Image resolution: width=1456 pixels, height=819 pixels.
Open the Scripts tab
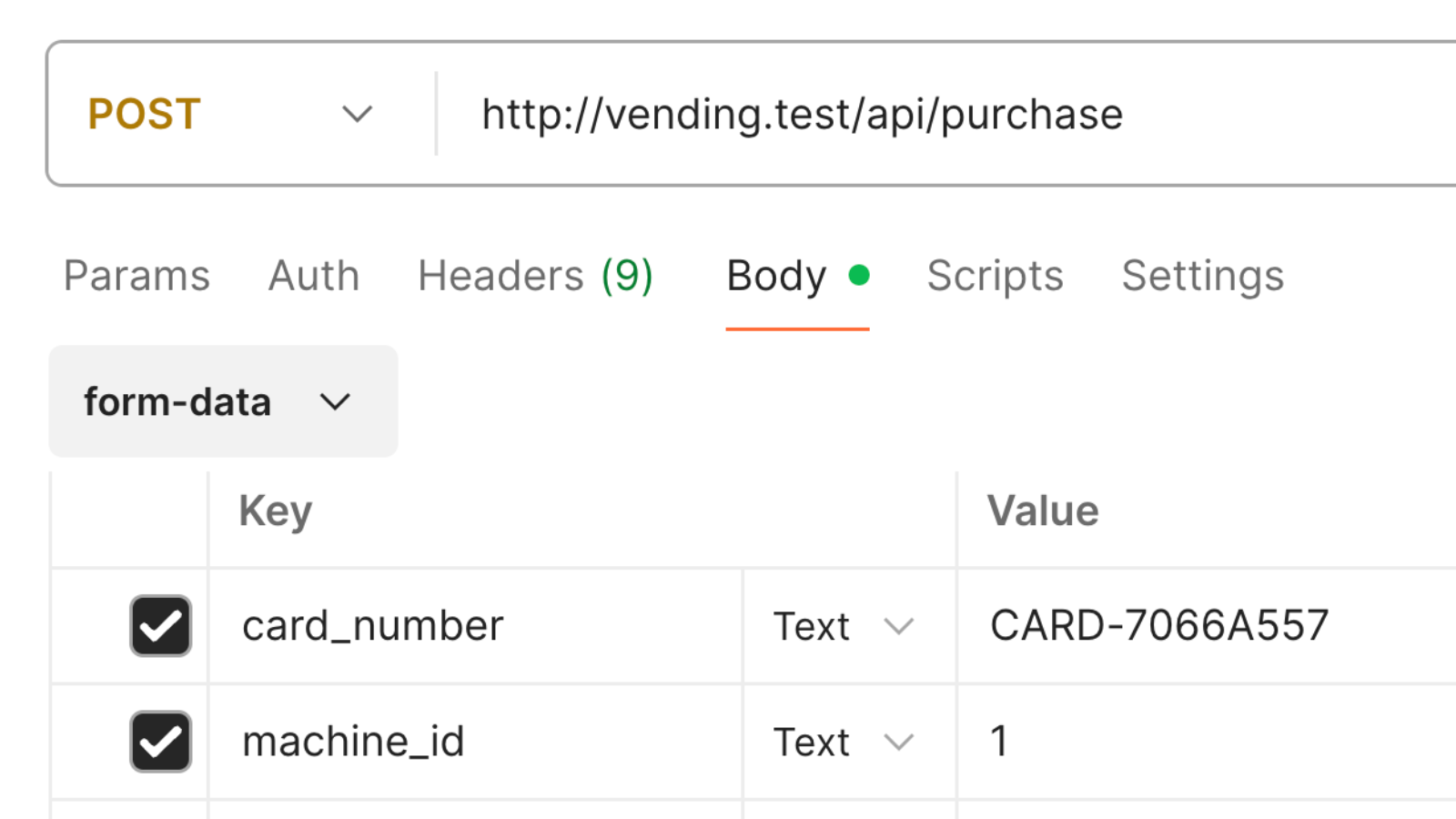click(995, 276)
